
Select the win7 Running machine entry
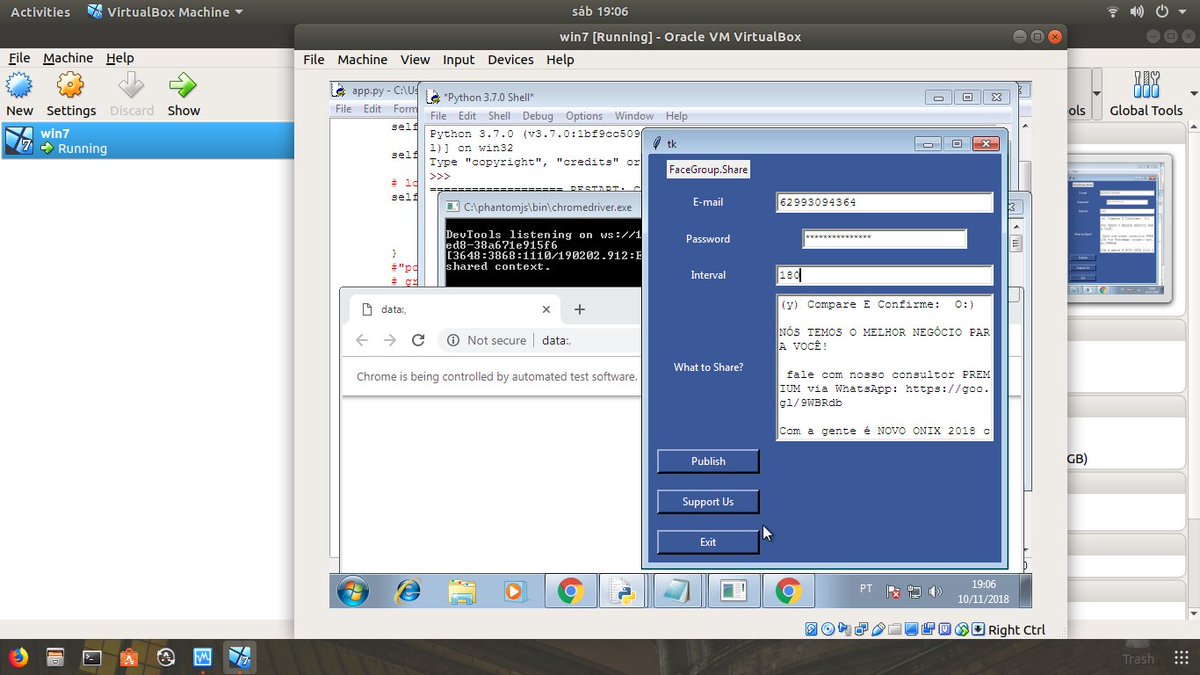pos(147,140)
